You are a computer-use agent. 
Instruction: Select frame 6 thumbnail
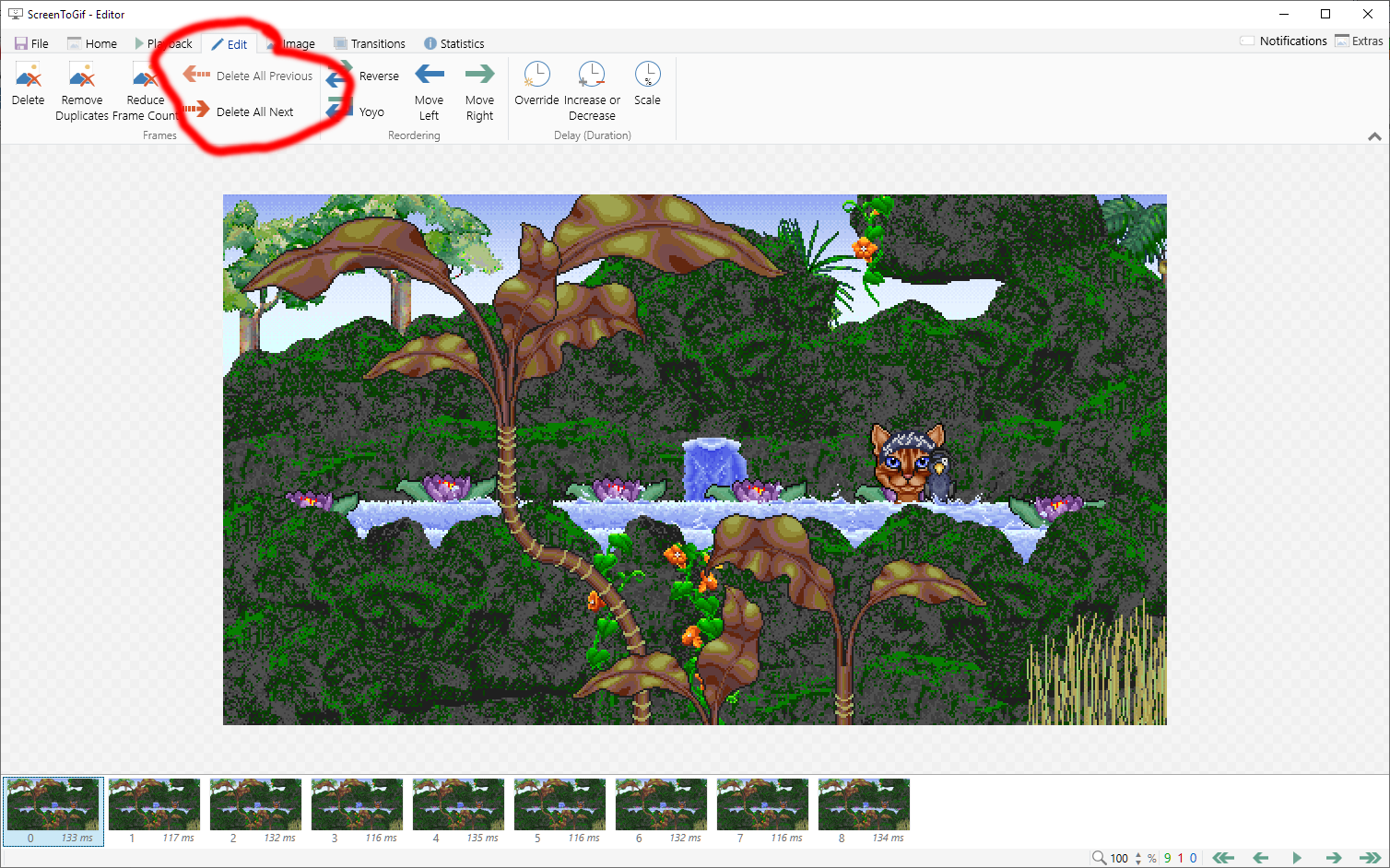(x=662, y=811)
